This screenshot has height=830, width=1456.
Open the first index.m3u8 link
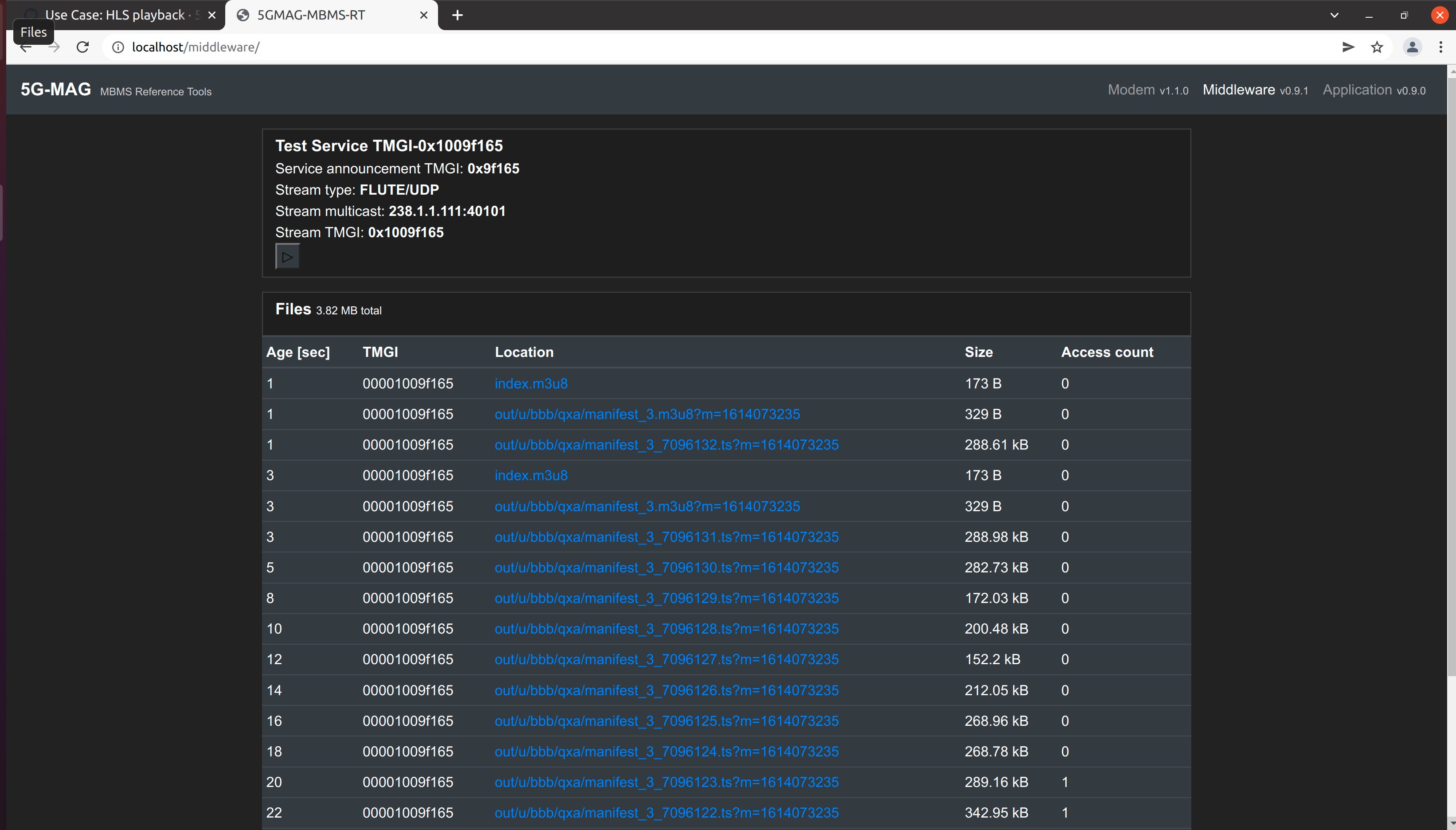(531, 384)
